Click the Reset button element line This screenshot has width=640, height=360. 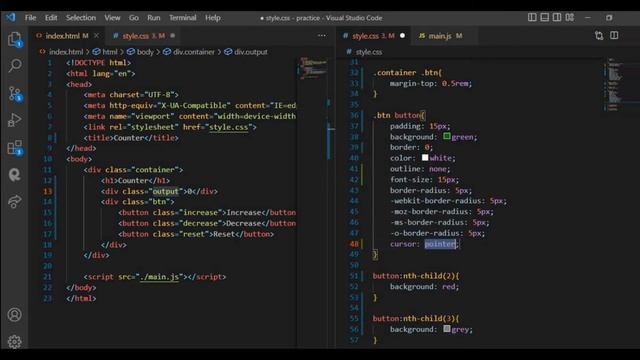click(x=196, y=234)
